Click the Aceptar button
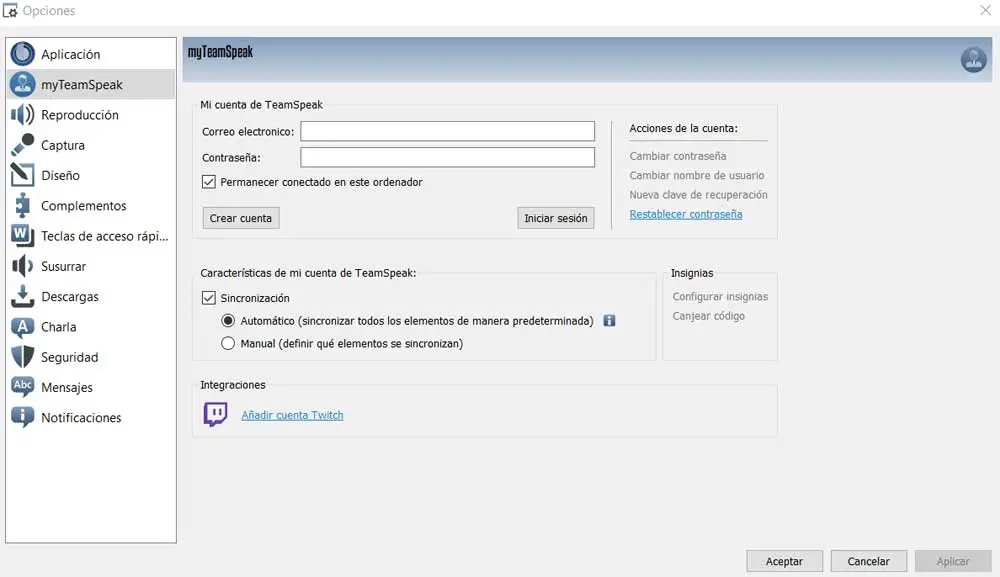The height and width of the screenshot is (577, 1000). tap(784, 561)
